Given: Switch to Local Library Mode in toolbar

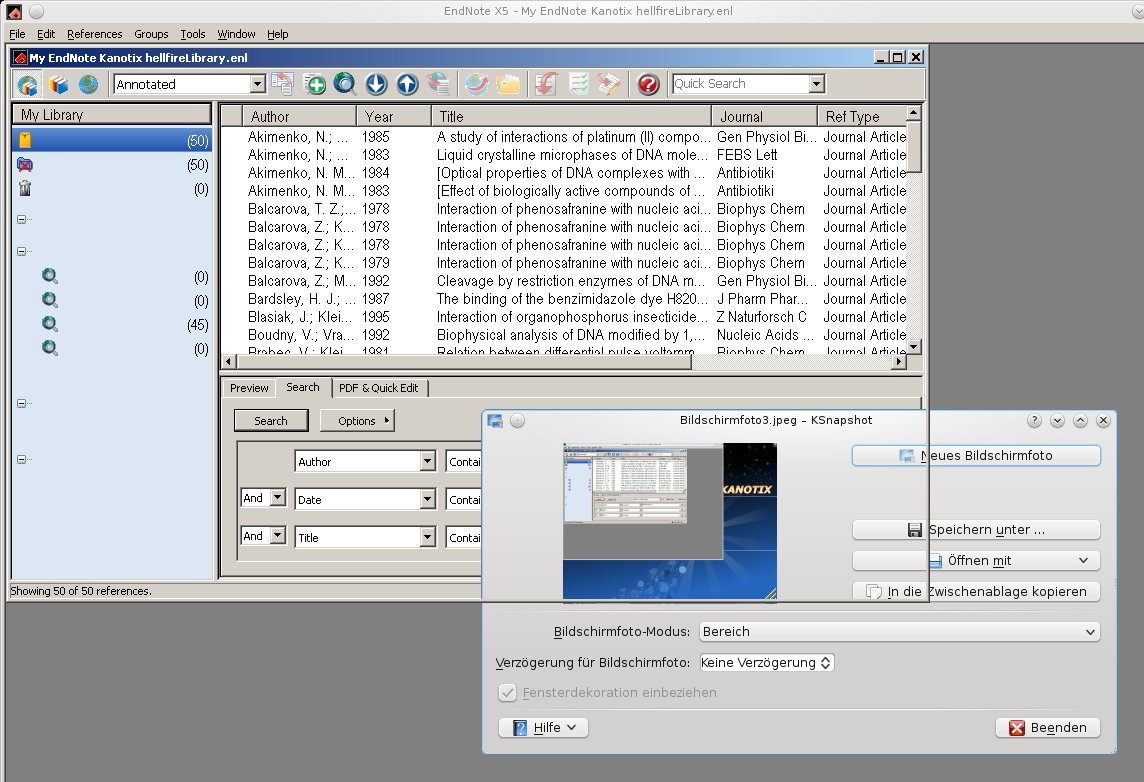Looking at the screenshot, I should point(58,85).
